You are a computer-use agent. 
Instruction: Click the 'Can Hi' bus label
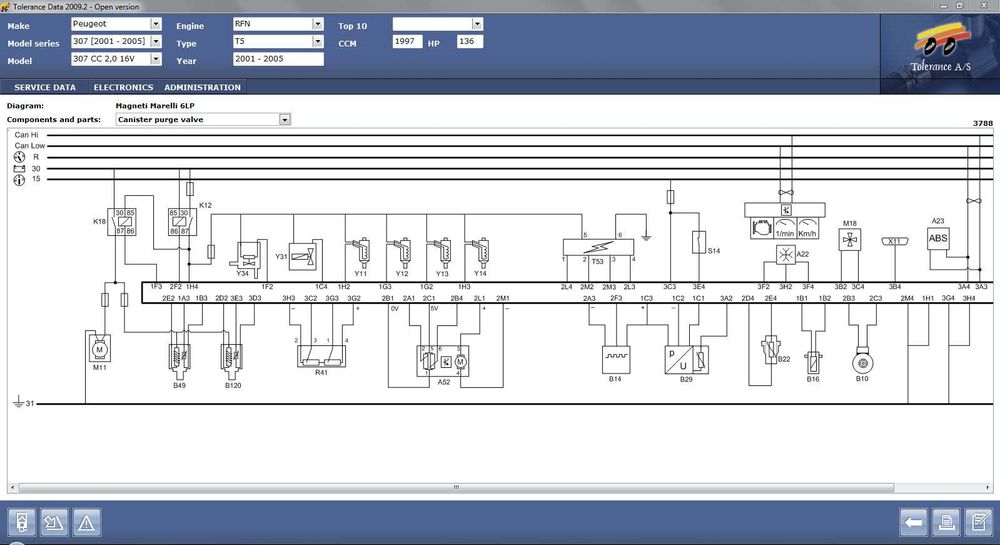tap(27, 135)
